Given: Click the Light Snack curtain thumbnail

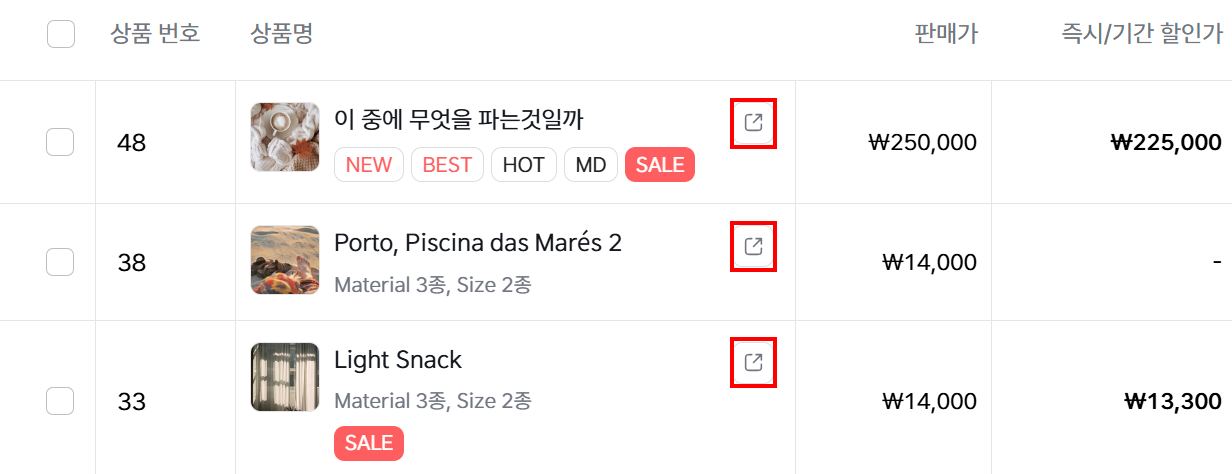Looking at the screenshot, I should click(x=285, y=377).
